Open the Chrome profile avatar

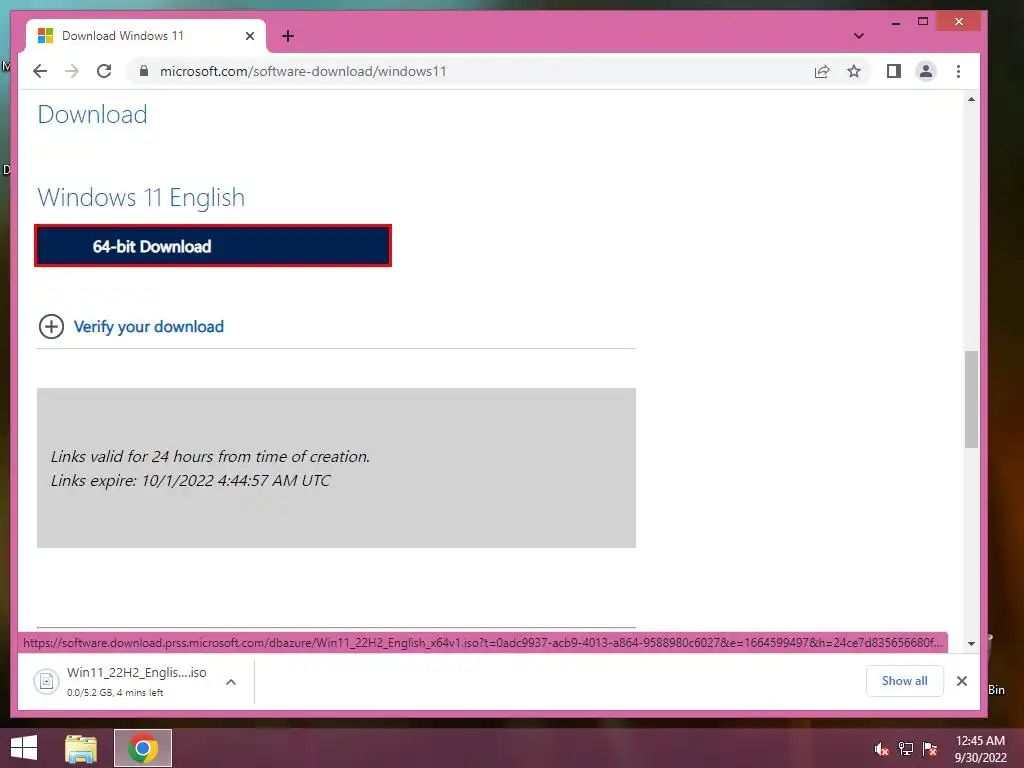pyautogui.click(x=925, y=71)
